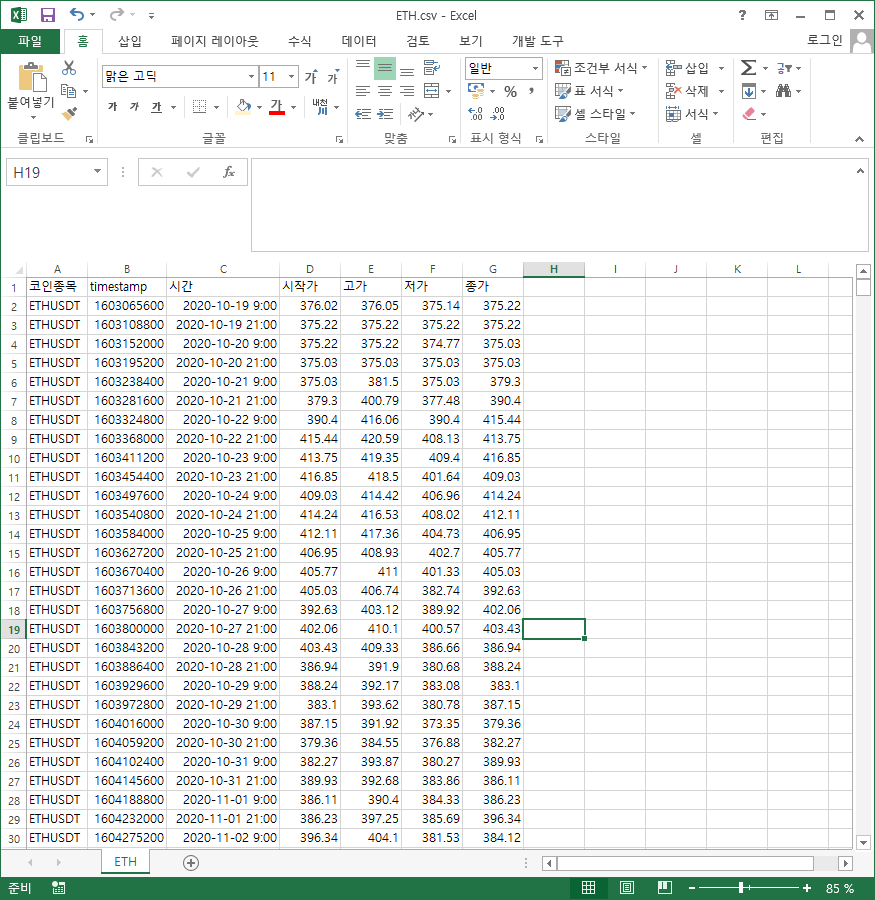The height and width of the screenshot is (900, 875).
Task: Click the percent style icon
Action: pyautogui.click(x=510, y=91)
